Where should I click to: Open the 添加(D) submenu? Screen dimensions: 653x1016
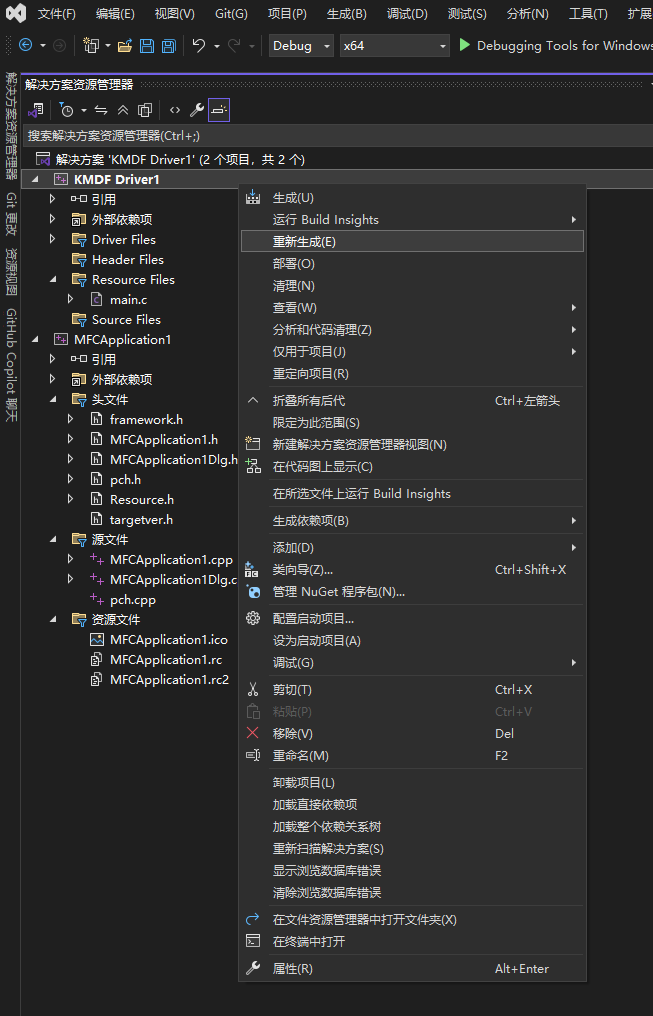[x=412, y=548]
